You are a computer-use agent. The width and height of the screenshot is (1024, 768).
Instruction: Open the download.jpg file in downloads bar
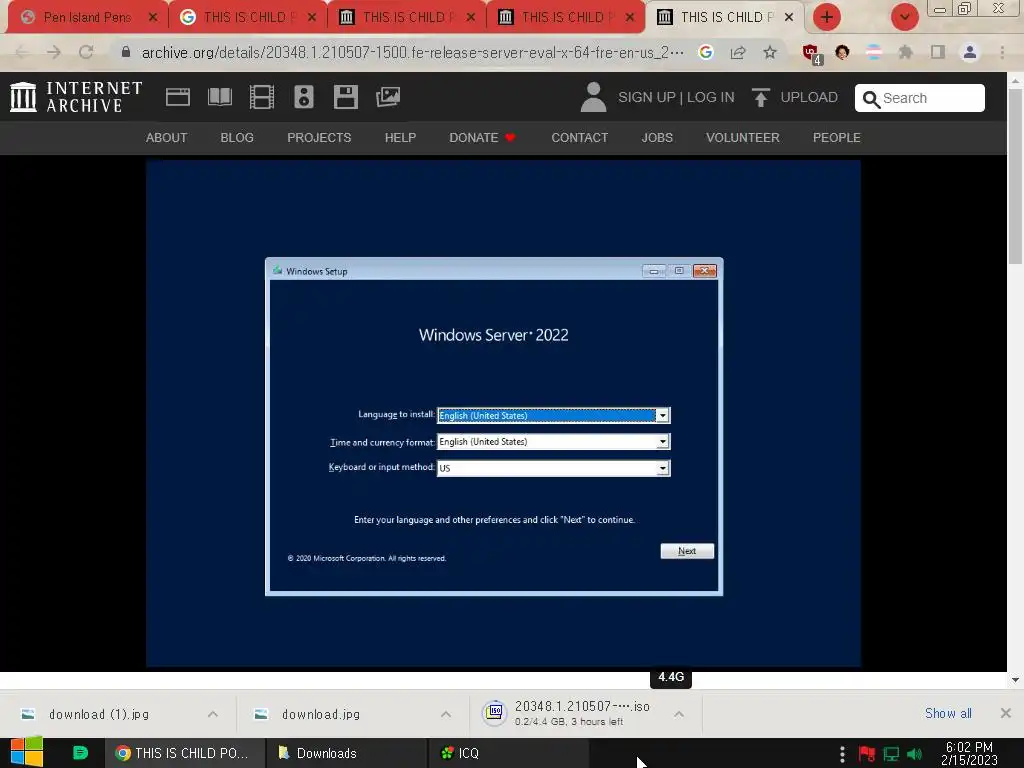coord(321,714)
